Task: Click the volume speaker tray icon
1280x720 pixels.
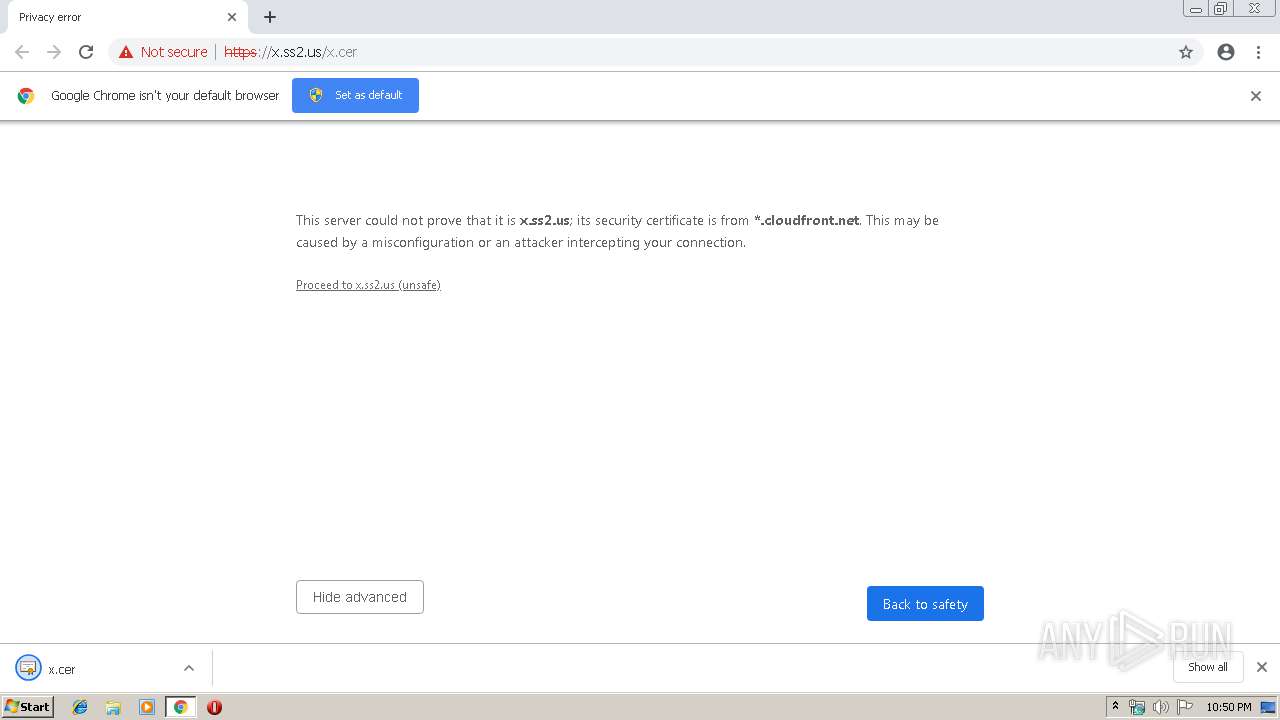Action: [1161, 707]
